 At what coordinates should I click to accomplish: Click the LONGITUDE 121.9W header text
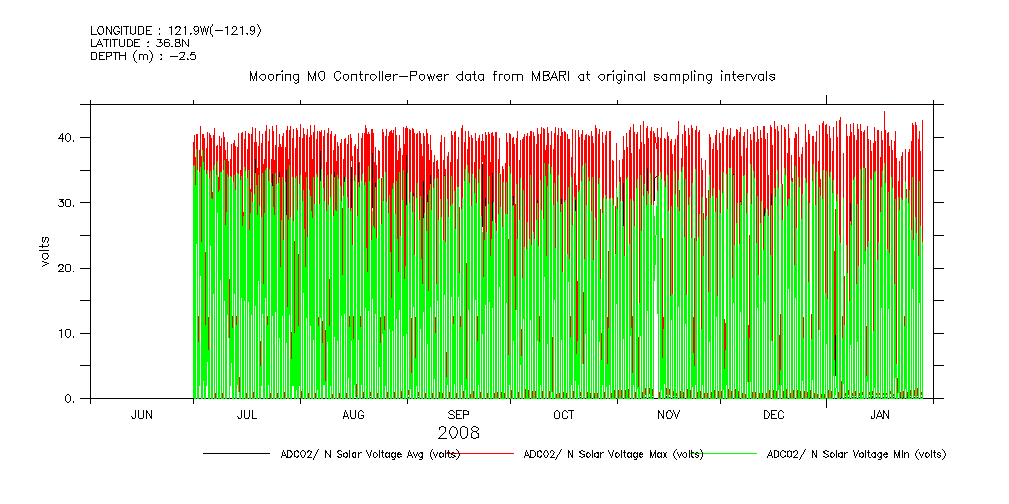[175, 30]
